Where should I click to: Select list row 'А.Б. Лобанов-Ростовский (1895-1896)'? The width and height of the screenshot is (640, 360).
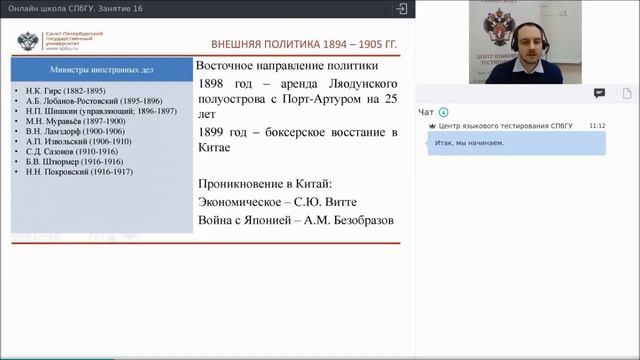click(x=94, y=101)
